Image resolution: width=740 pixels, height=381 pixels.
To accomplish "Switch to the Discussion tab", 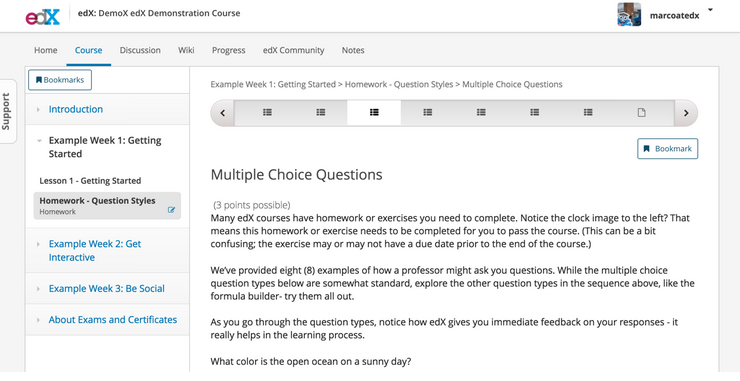I will tap(140, 50).
